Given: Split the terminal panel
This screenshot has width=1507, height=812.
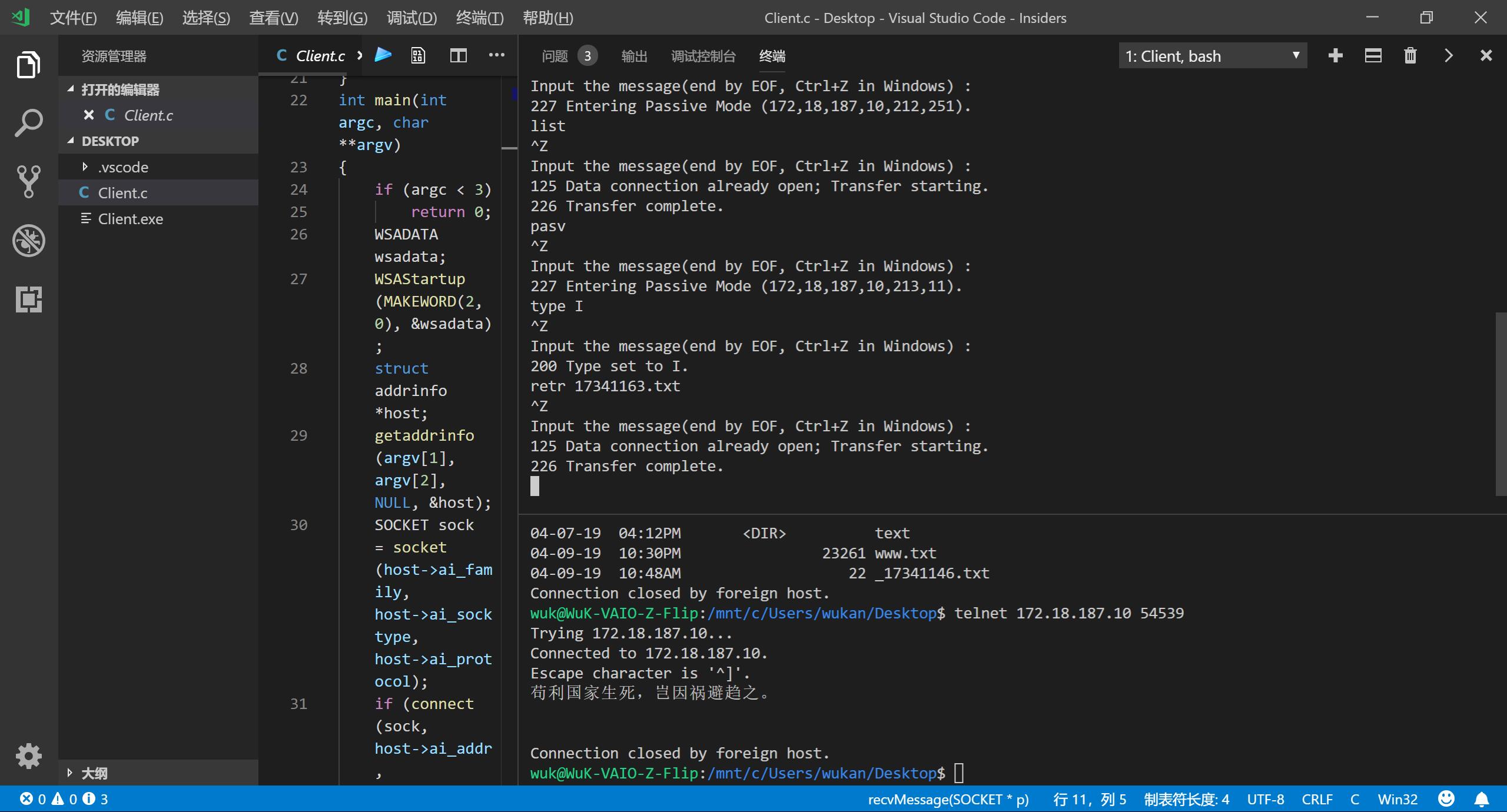Looking at the screenshot, I should coord(1373,56).
